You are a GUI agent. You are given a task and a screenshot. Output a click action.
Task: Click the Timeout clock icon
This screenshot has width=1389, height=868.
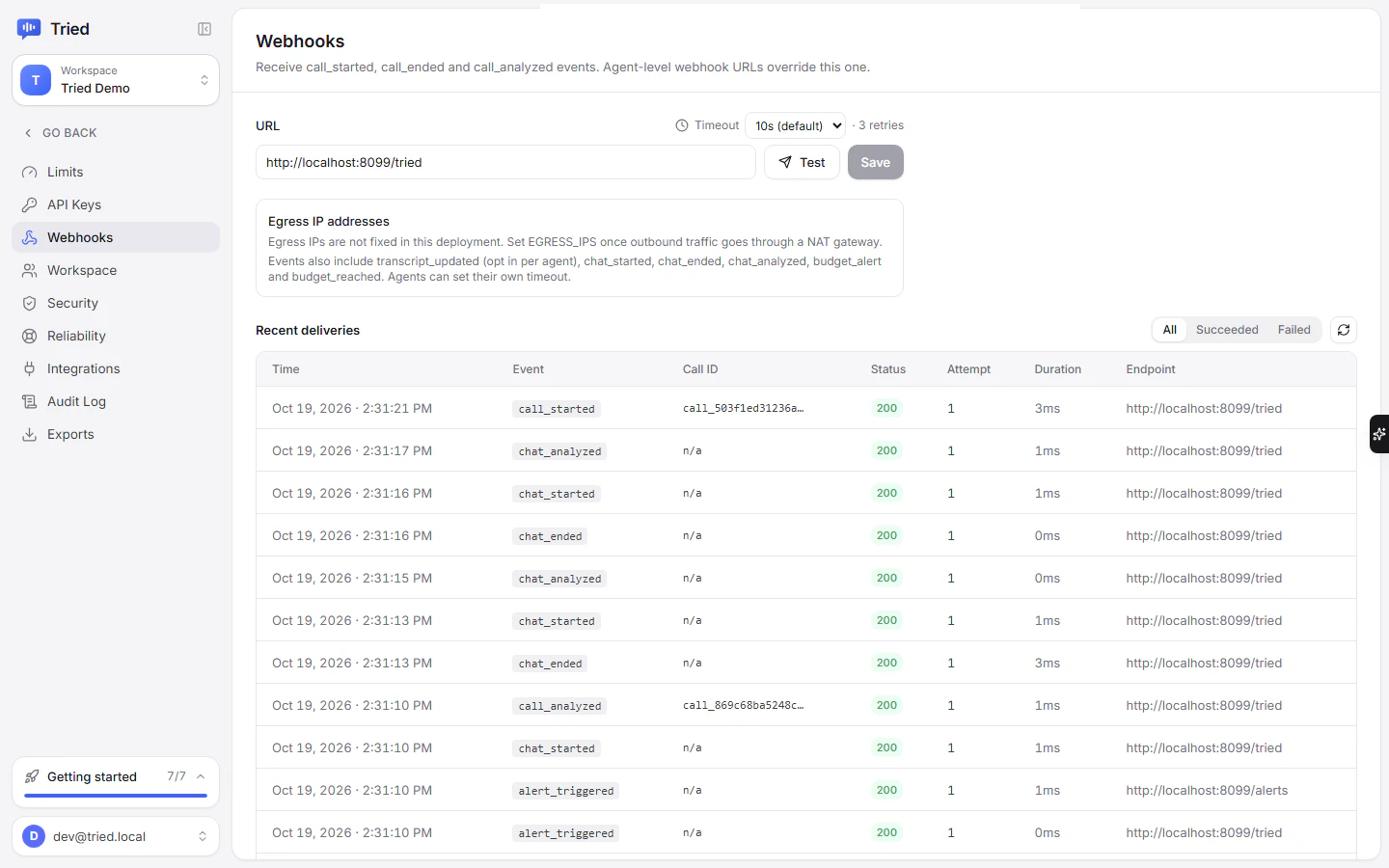[682, 125]
